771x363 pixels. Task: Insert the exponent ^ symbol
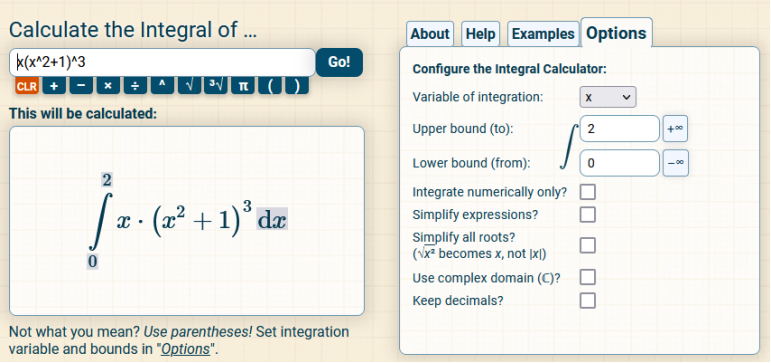pos(162,86)
